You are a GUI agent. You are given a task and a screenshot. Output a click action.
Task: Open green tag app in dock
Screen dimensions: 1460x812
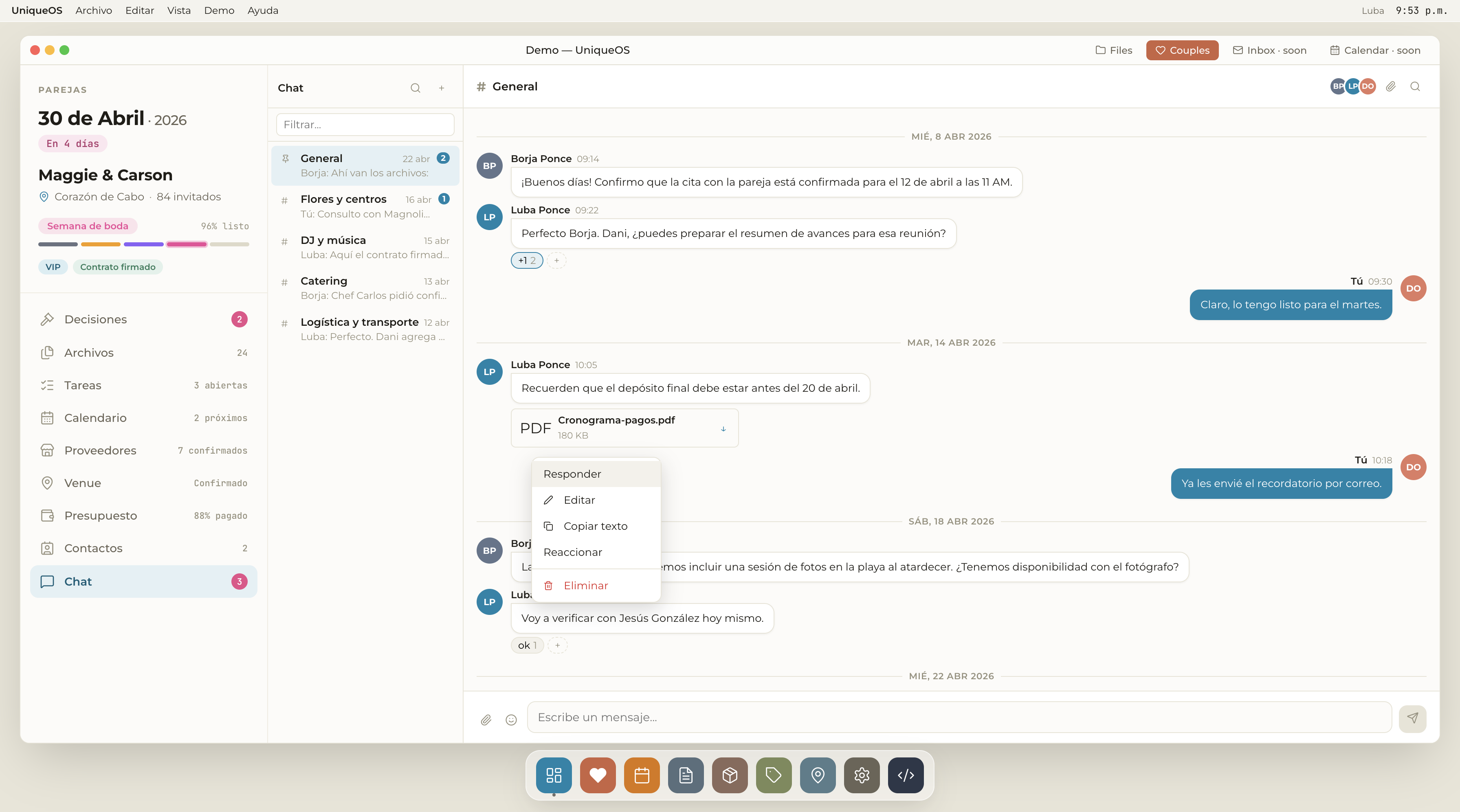774,775
